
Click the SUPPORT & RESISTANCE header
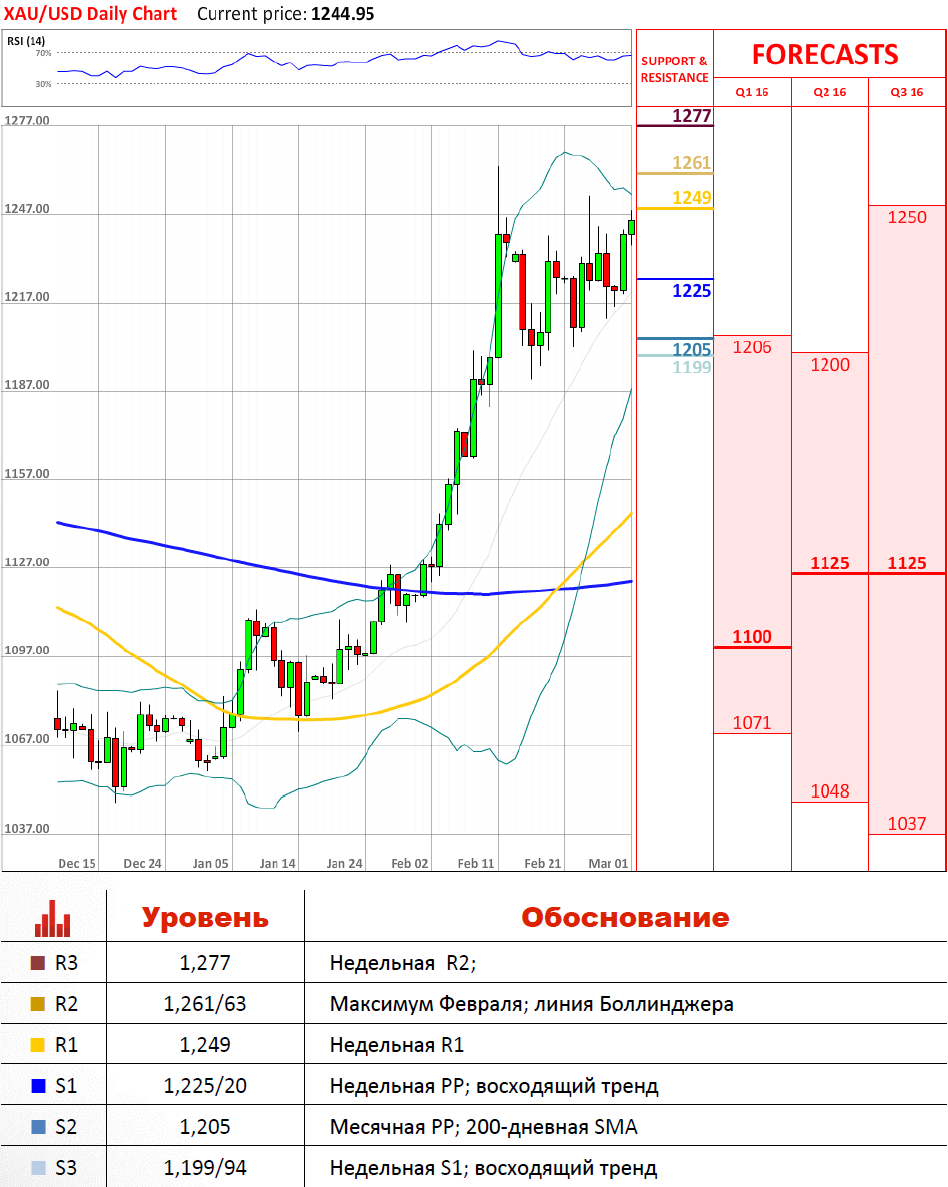(x=675, y=69)
